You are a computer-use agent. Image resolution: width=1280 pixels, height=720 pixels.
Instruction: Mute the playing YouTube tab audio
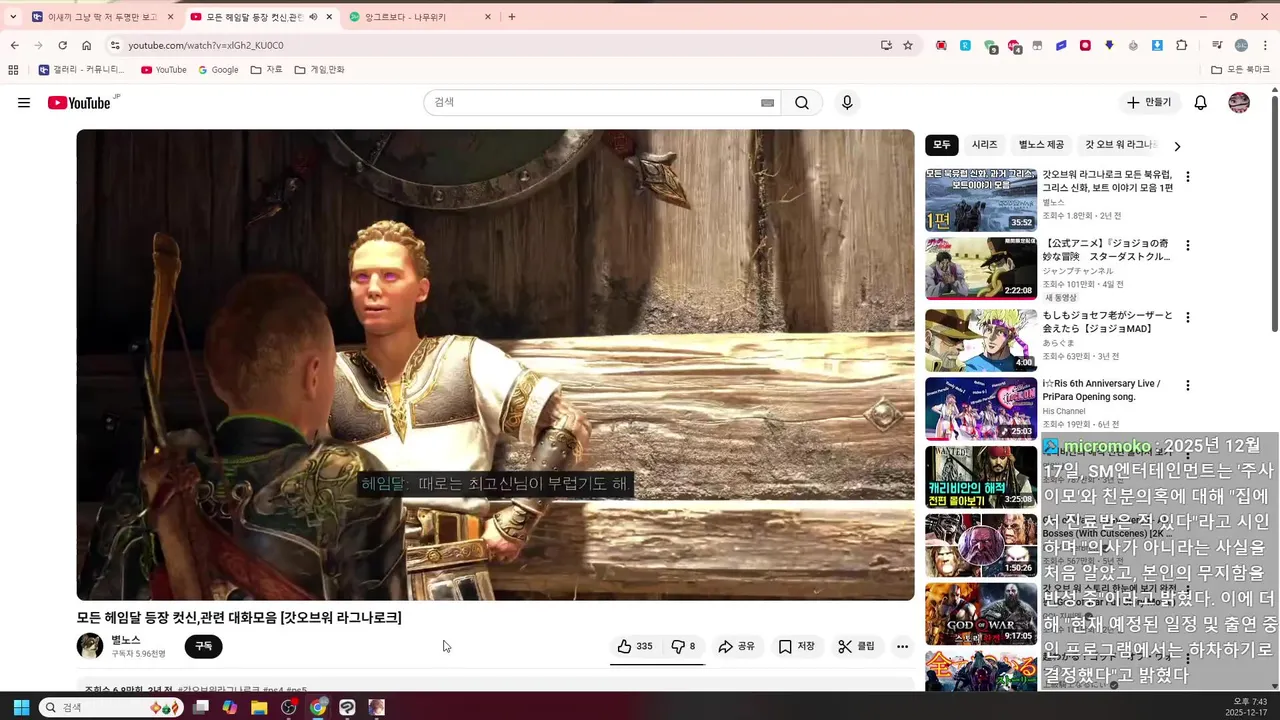(x=314, y=17)
